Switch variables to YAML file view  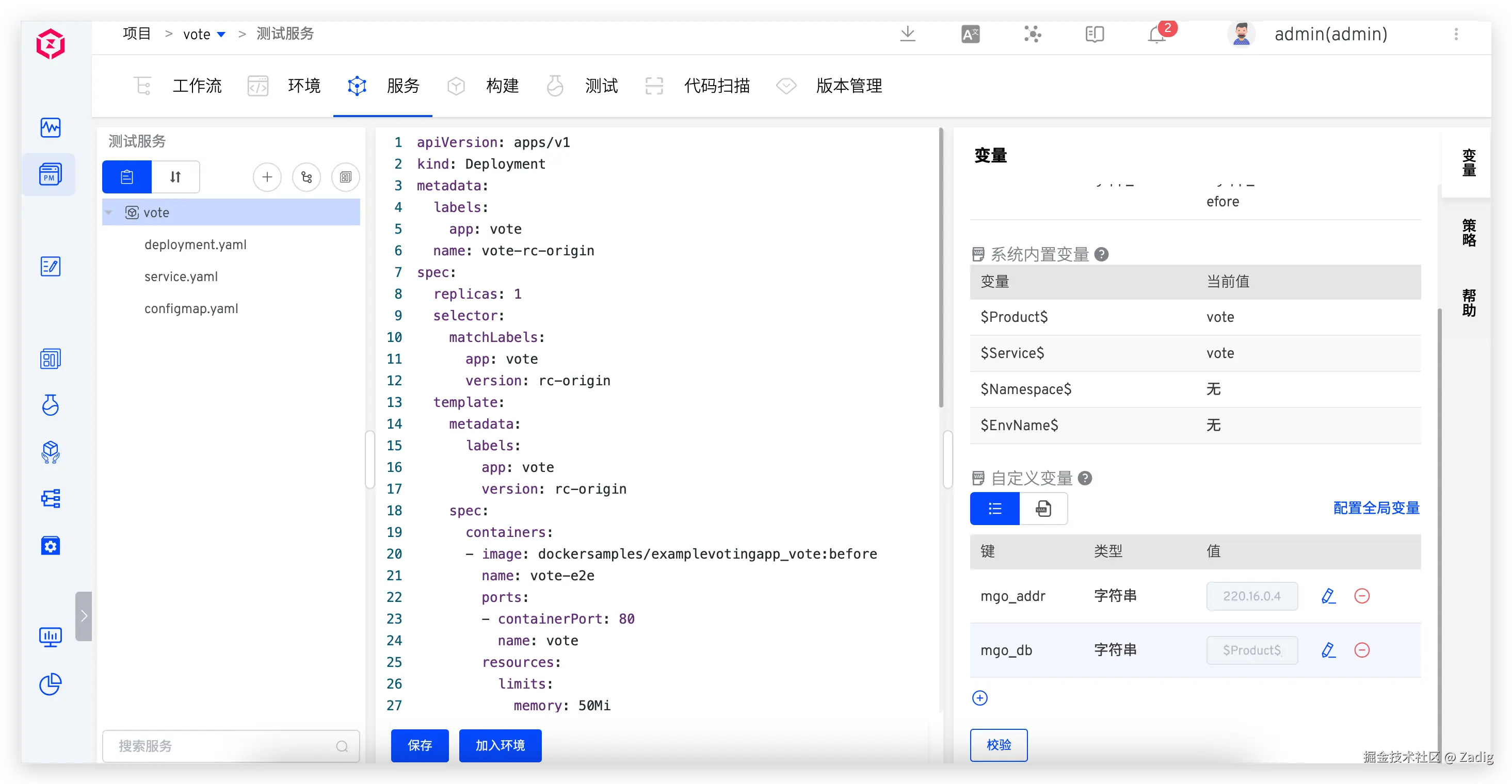tap(1043, 509)
